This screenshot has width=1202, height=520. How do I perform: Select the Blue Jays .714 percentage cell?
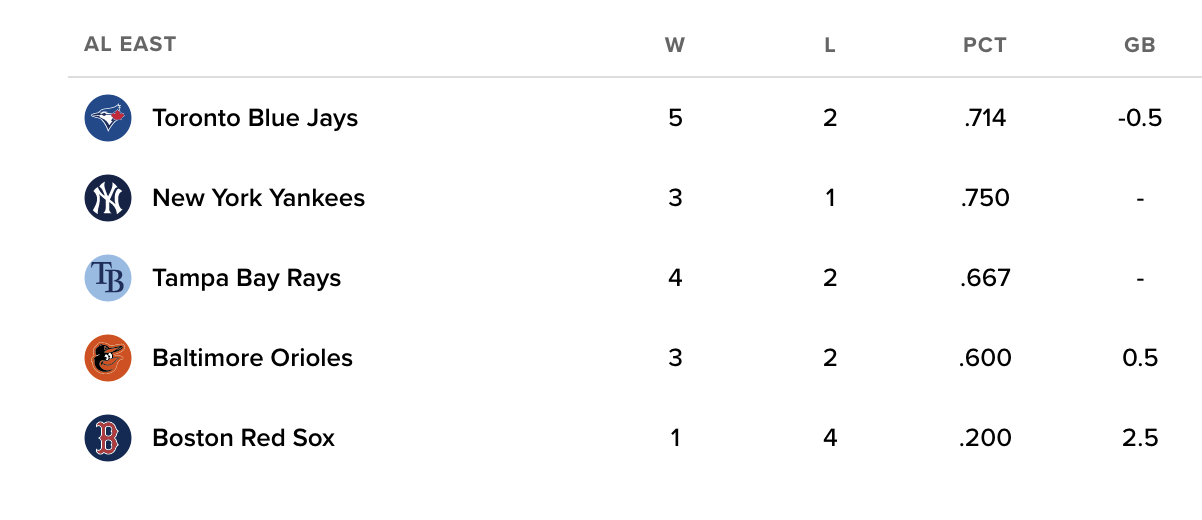pyautogui.click(x=985, y=118)
